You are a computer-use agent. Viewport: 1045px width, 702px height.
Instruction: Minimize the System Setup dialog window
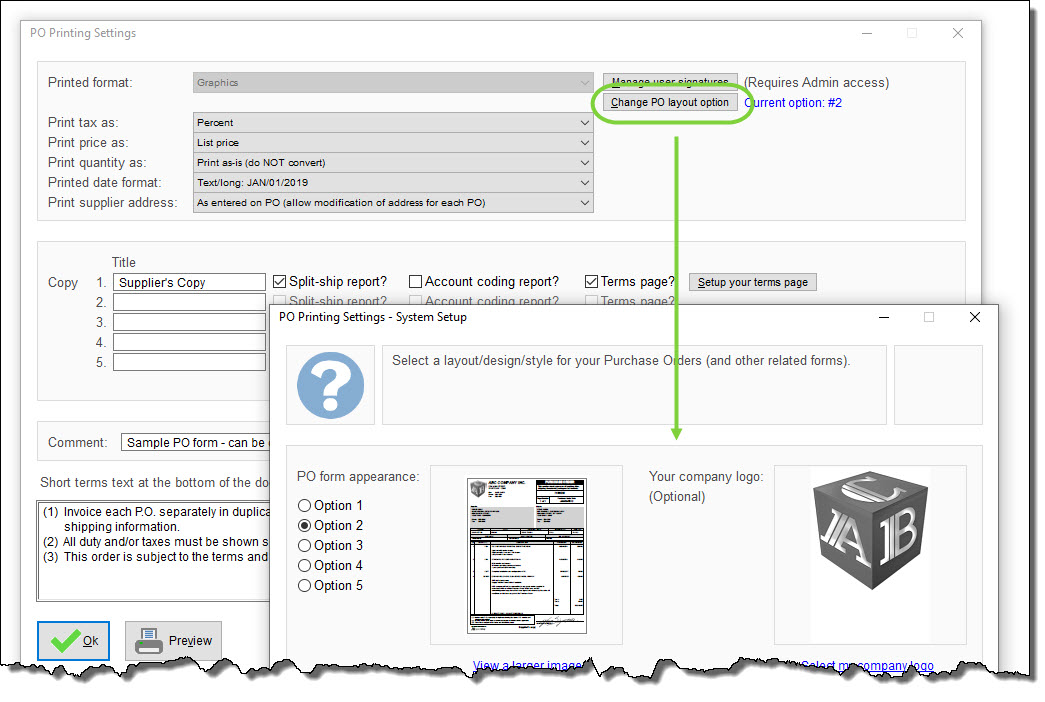tap(884, 317)
